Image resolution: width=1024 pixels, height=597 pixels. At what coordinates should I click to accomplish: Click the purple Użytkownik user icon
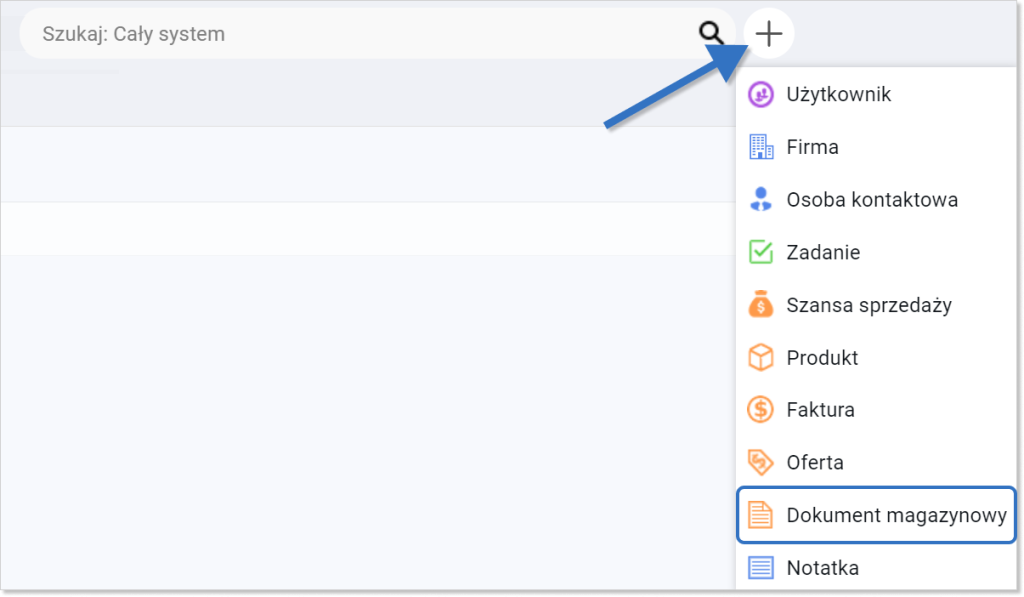pyautogui.click(x=761, y=95)
